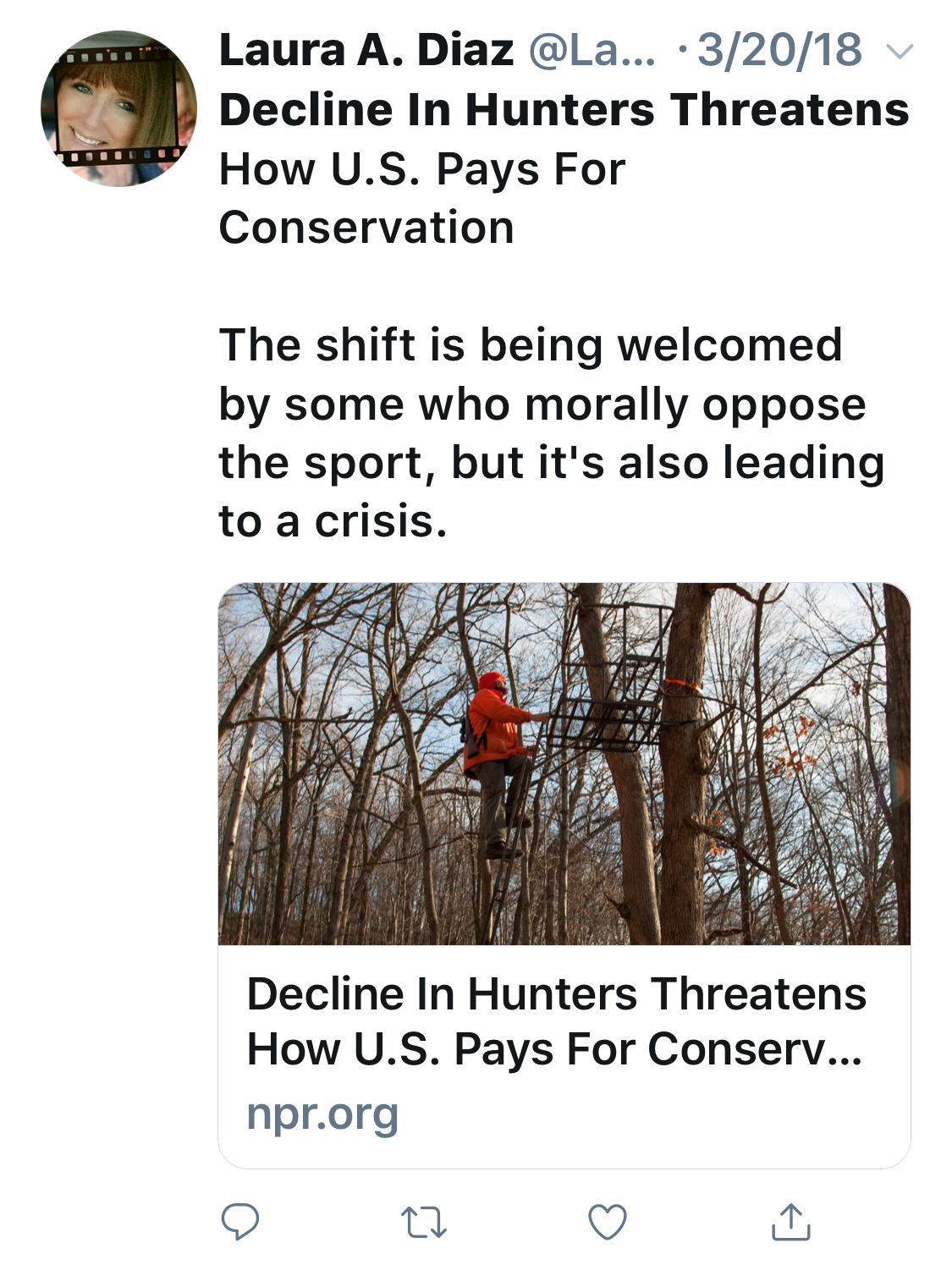The image size is (952, 1265).
Task: Tap the 'The shift is being welcomed' paragraph
Action: (x=530, y=345)
